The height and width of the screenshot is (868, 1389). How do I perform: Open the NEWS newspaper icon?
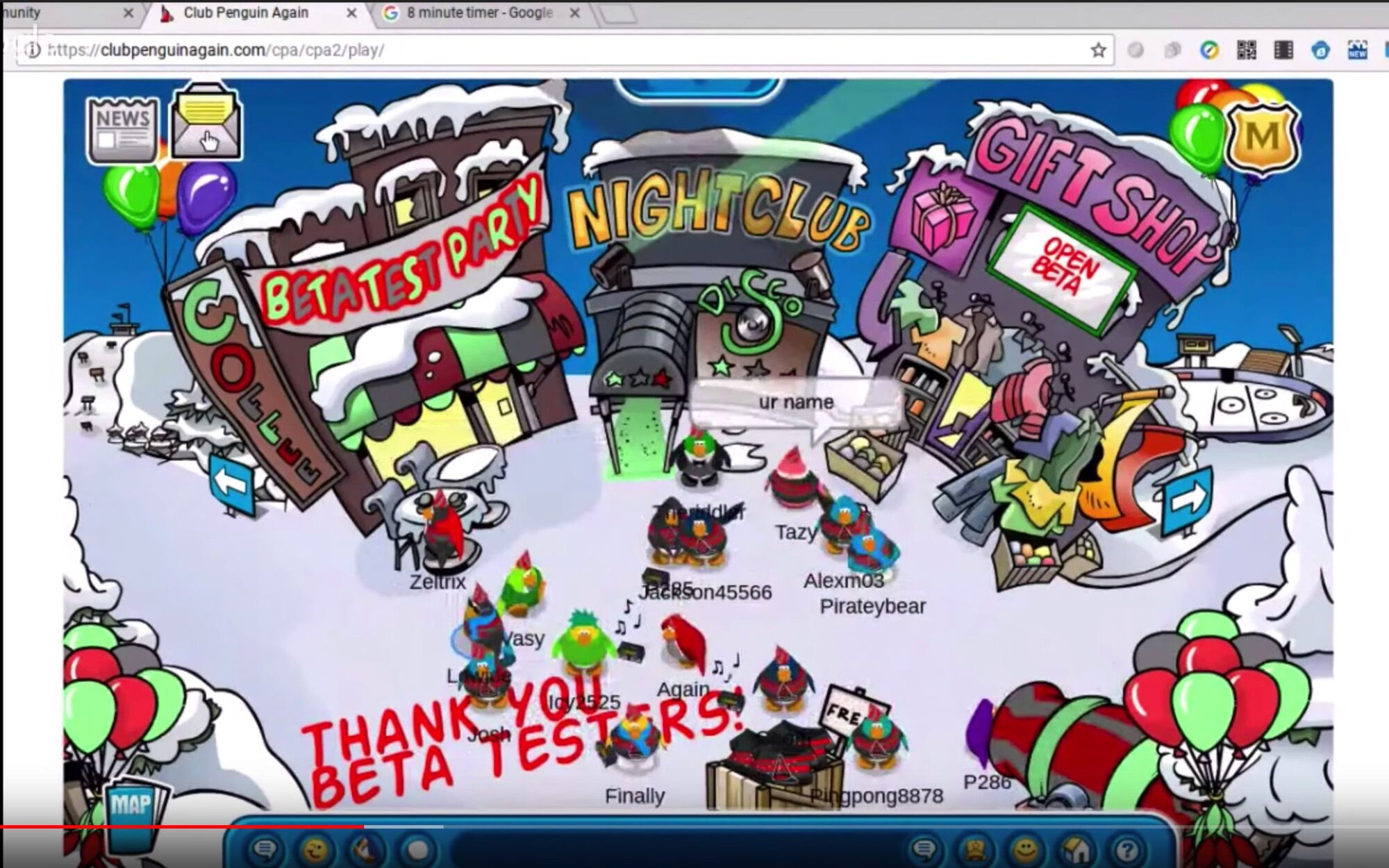pos(122,130)
